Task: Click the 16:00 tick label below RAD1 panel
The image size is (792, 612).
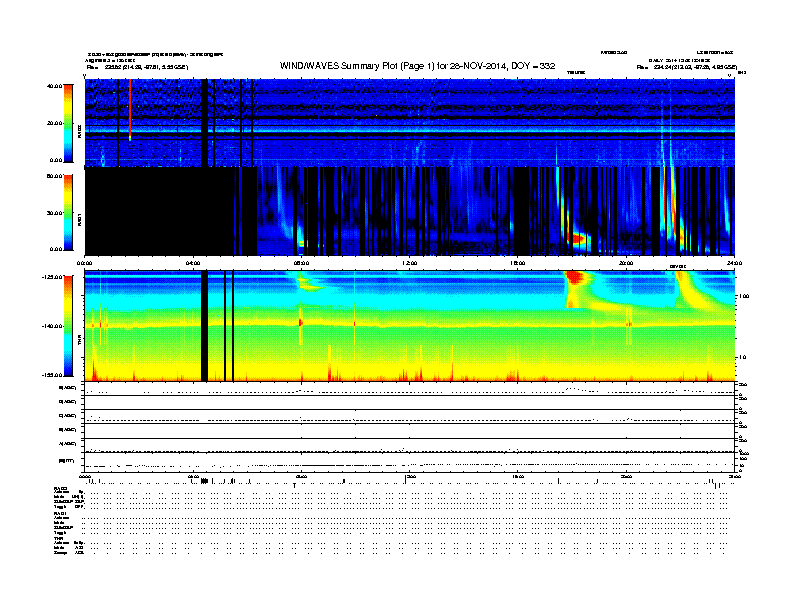Action: (518, 263)
